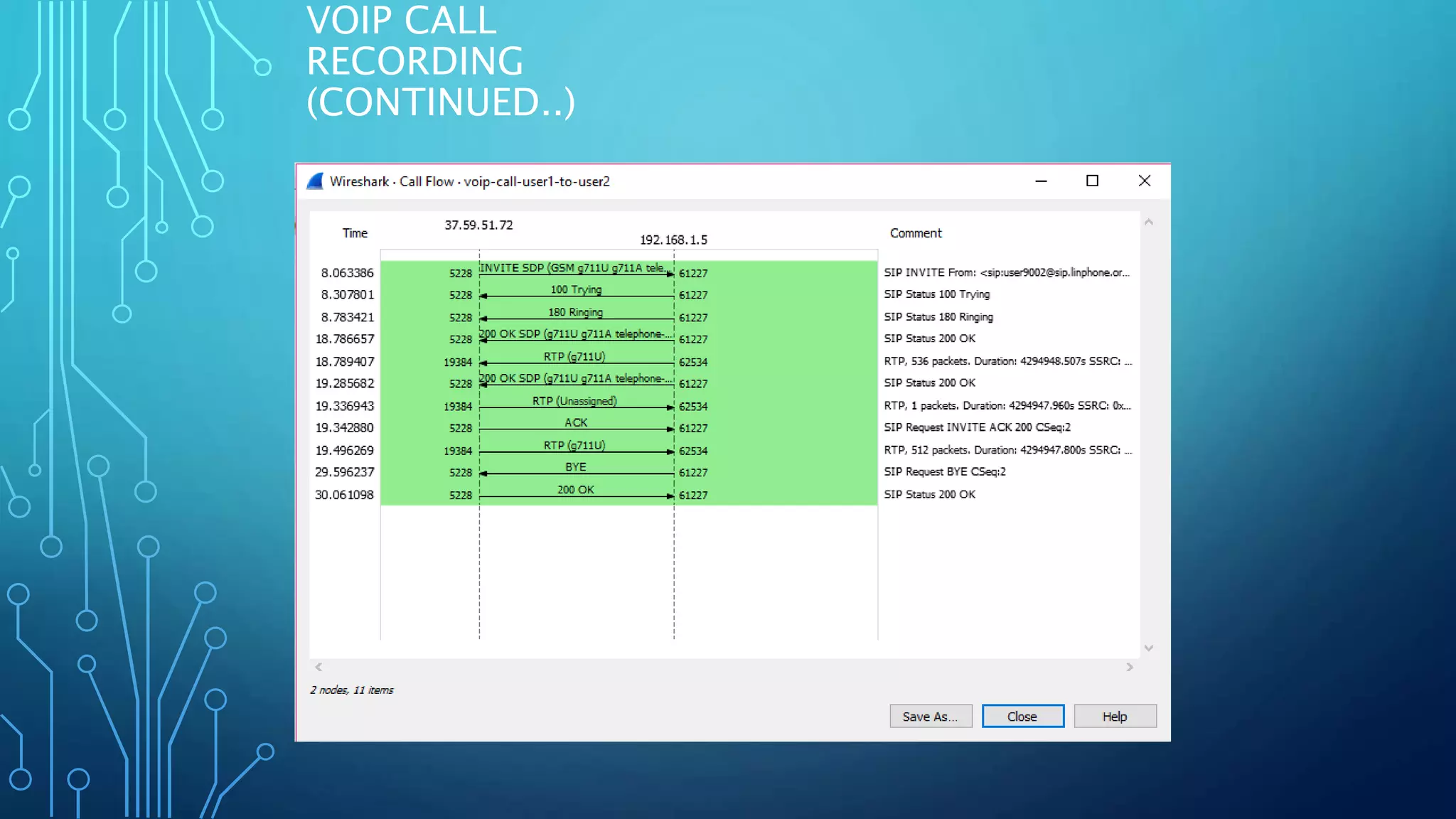Click the Comment column header
The width and height of the screenshot is (1456, 819).
click(x=915, y=233)
